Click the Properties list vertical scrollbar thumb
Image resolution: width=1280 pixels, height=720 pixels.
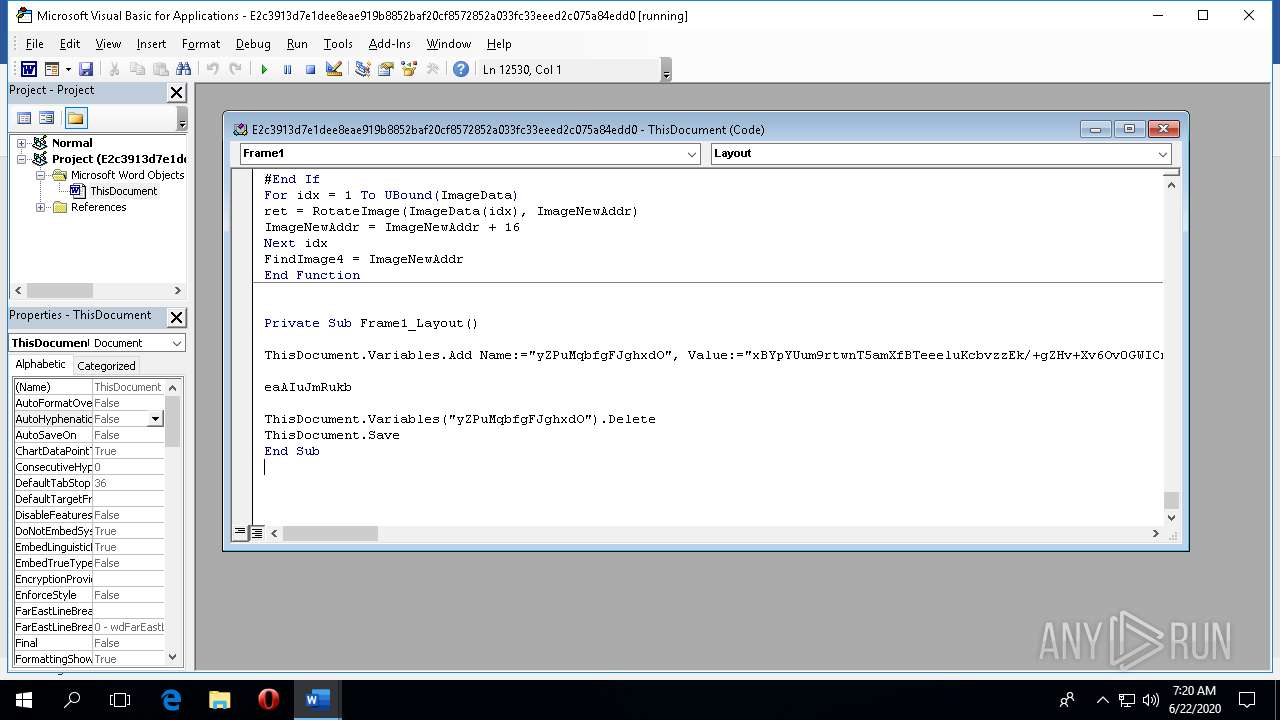click(172, 420)
